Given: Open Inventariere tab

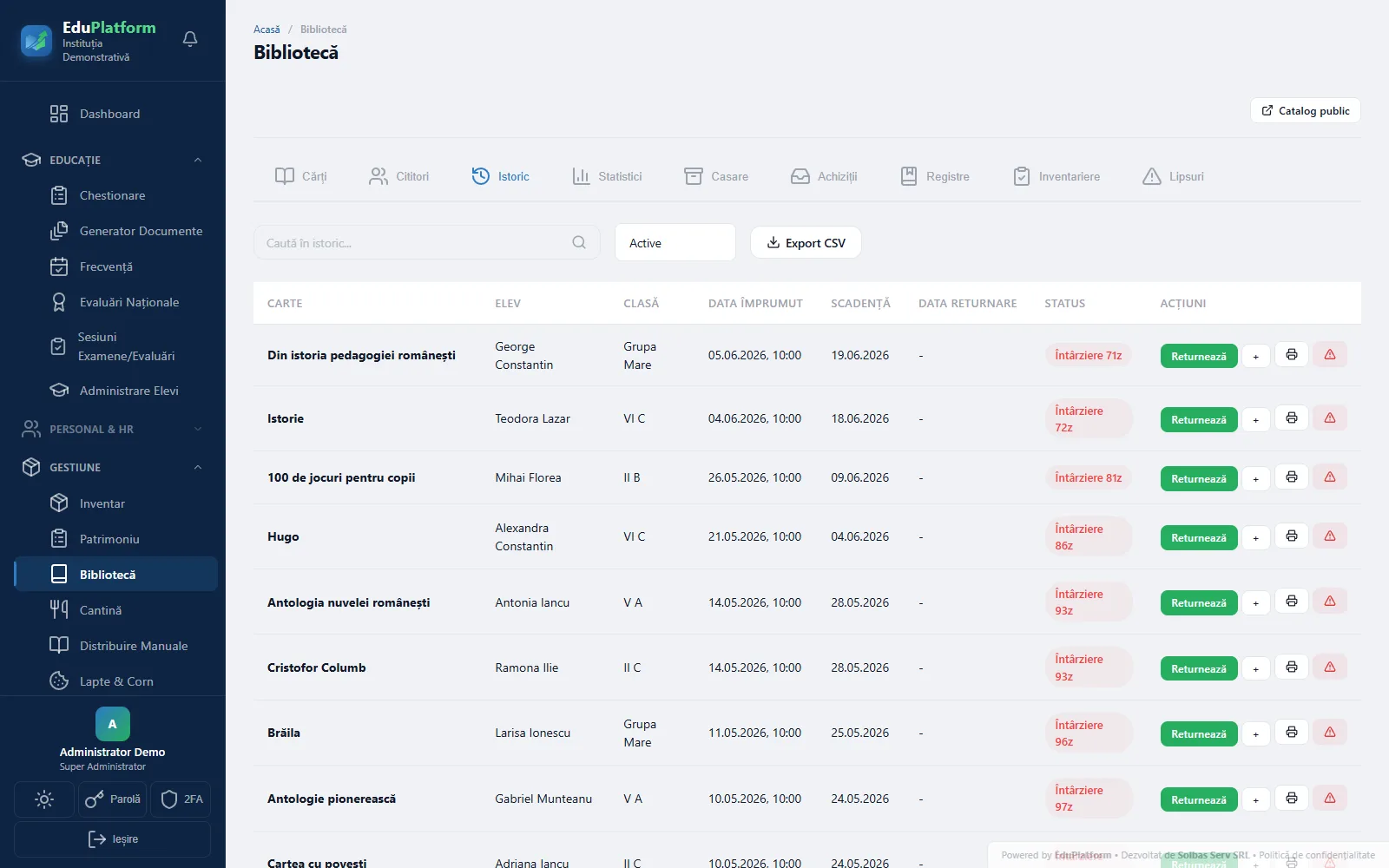Looking at the screenshot, I should 1057,176.
